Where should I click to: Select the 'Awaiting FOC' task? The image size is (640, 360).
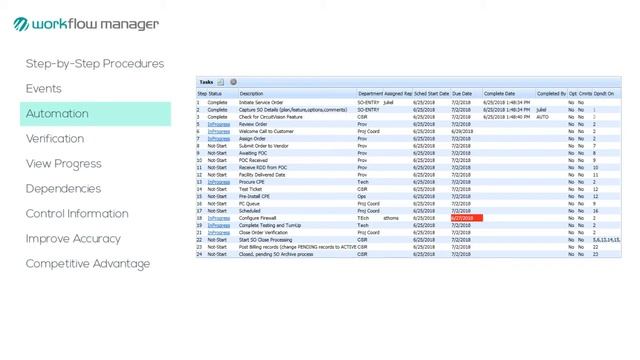tap(253, 153)
